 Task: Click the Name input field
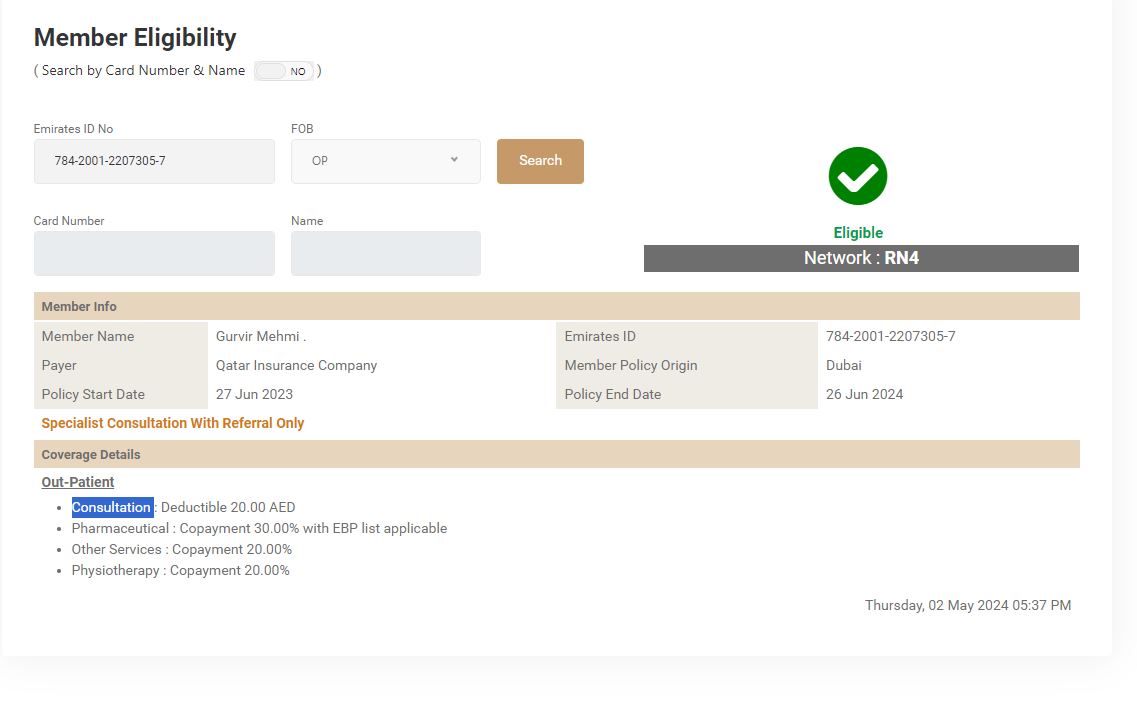coord(386,253)
